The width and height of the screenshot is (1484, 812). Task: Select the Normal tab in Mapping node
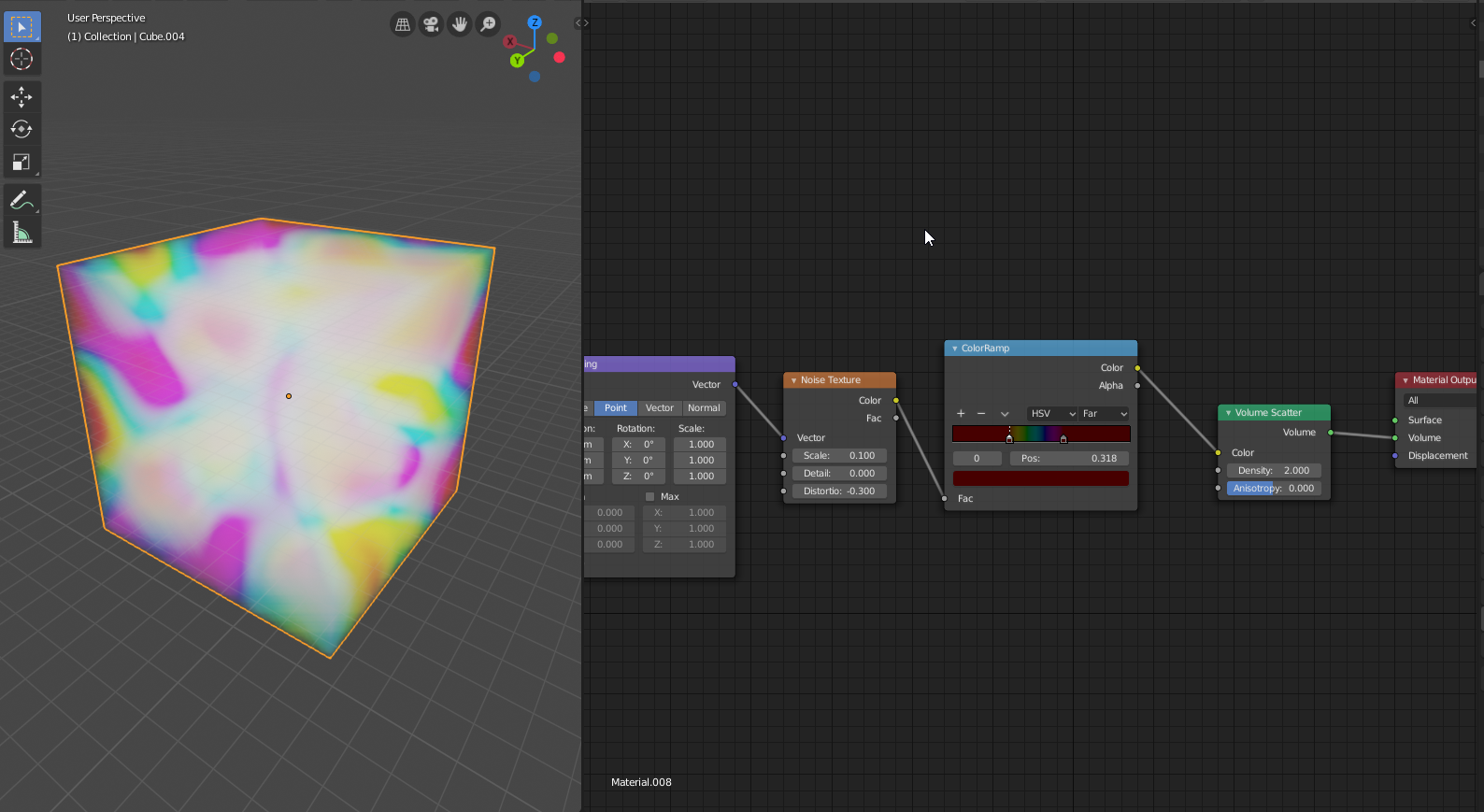coord(704,407)
